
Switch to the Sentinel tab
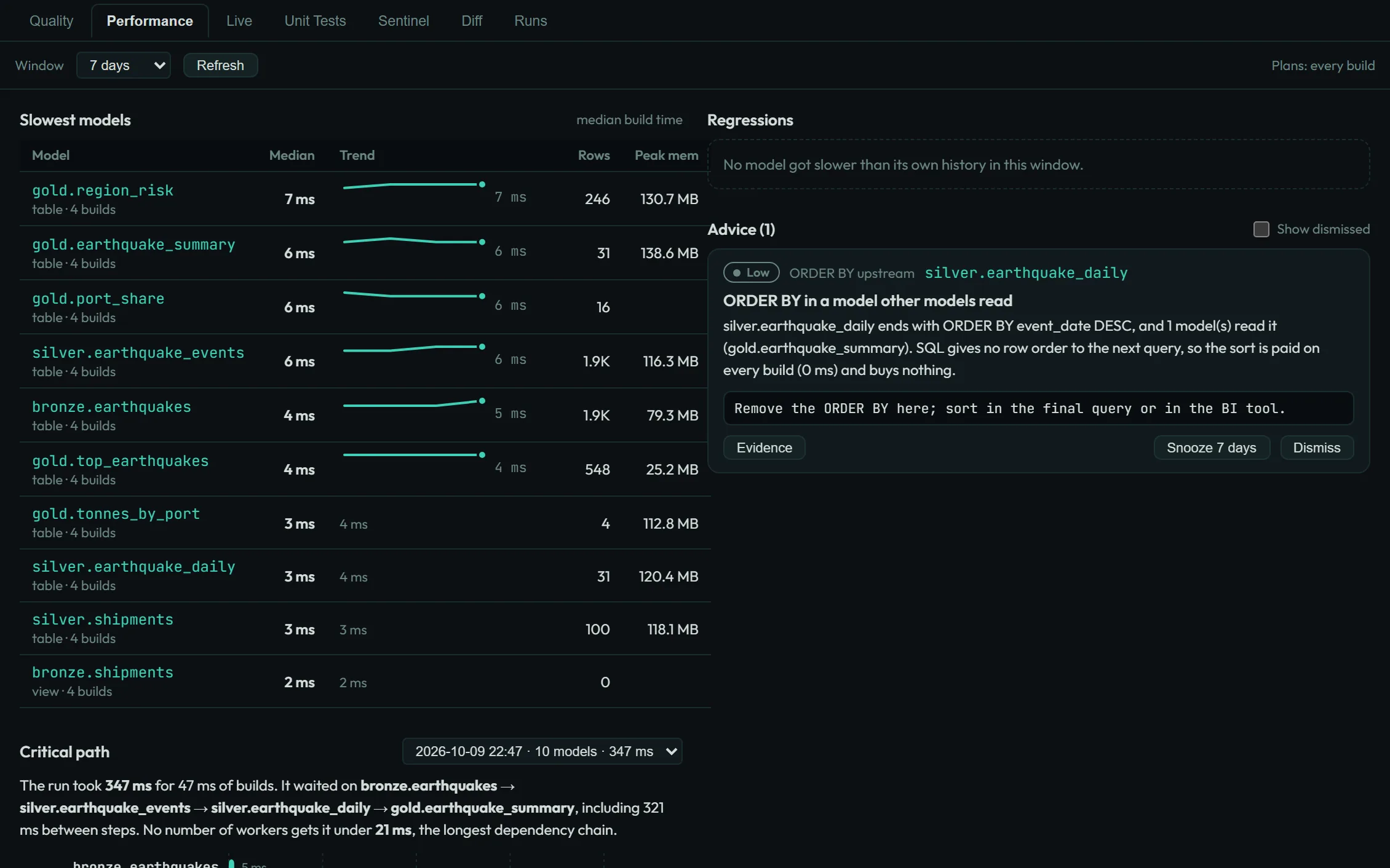(403, 21)
